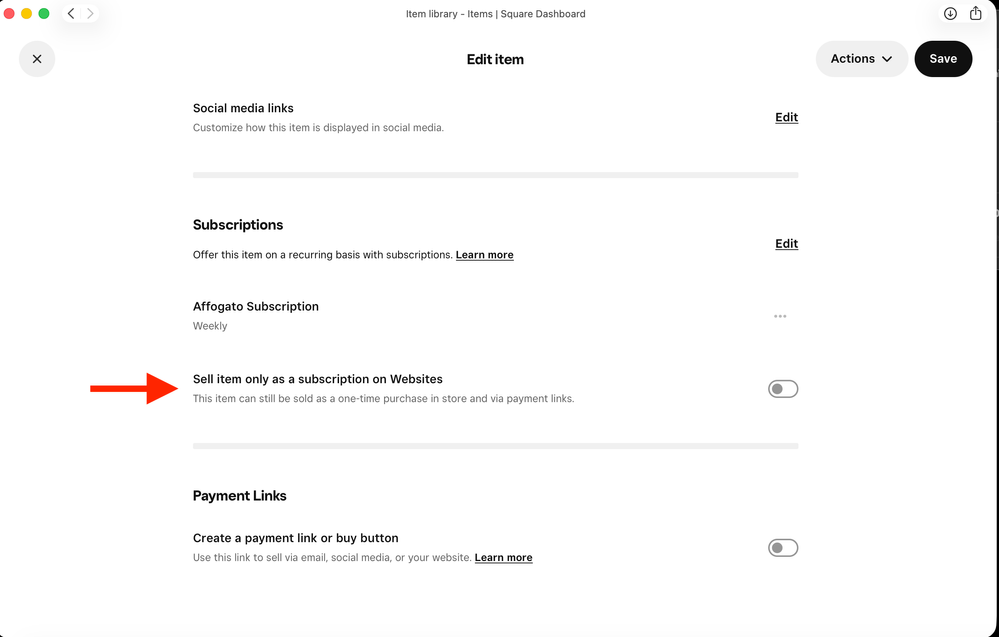Click the browser forward arrow
The width and height of the screenshot is (999, 637).
pos(90,13)
